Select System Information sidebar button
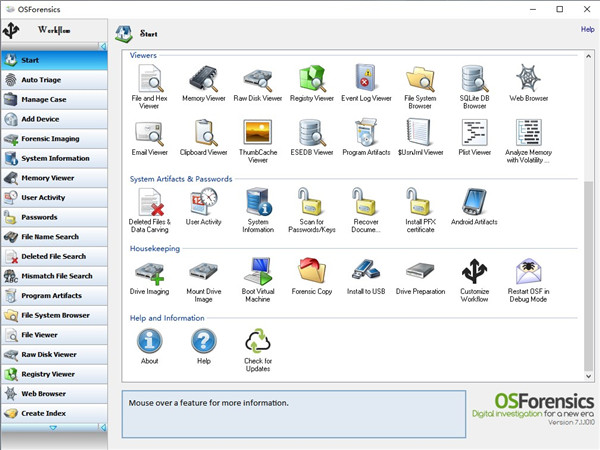Image resolution: width=600 pixels, height=450 pixels. pos(54,158)
